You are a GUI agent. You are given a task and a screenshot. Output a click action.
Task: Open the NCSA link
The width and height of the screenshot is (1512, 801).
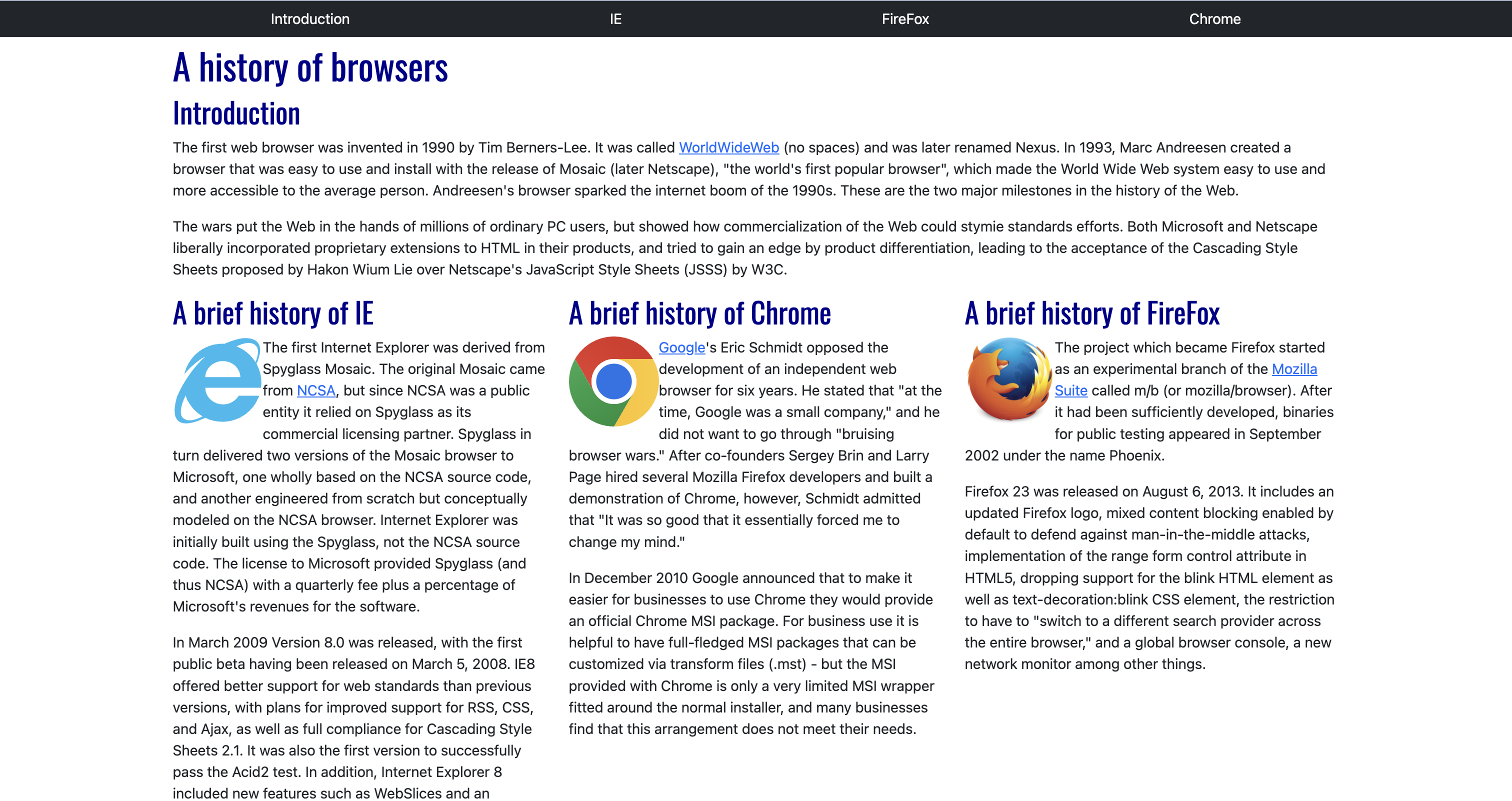click(316, 390)
